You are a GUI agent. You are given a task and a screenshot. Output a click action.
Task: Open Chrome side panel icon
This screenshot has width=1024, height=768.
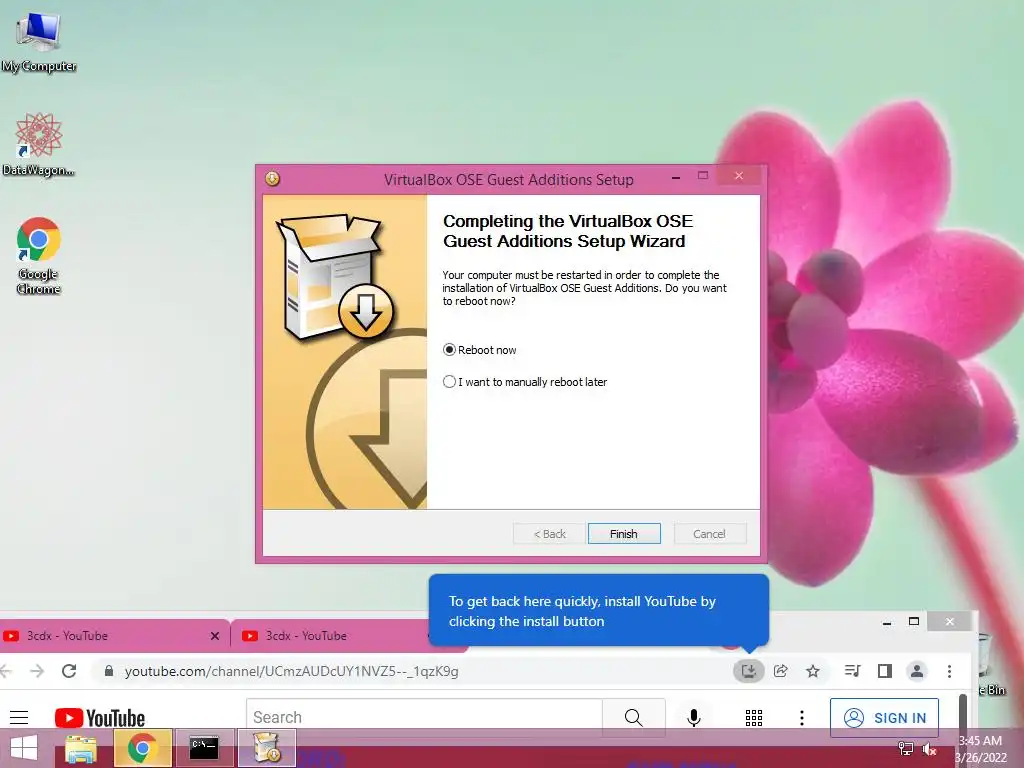pyautogui.click(x=885, y=671)
